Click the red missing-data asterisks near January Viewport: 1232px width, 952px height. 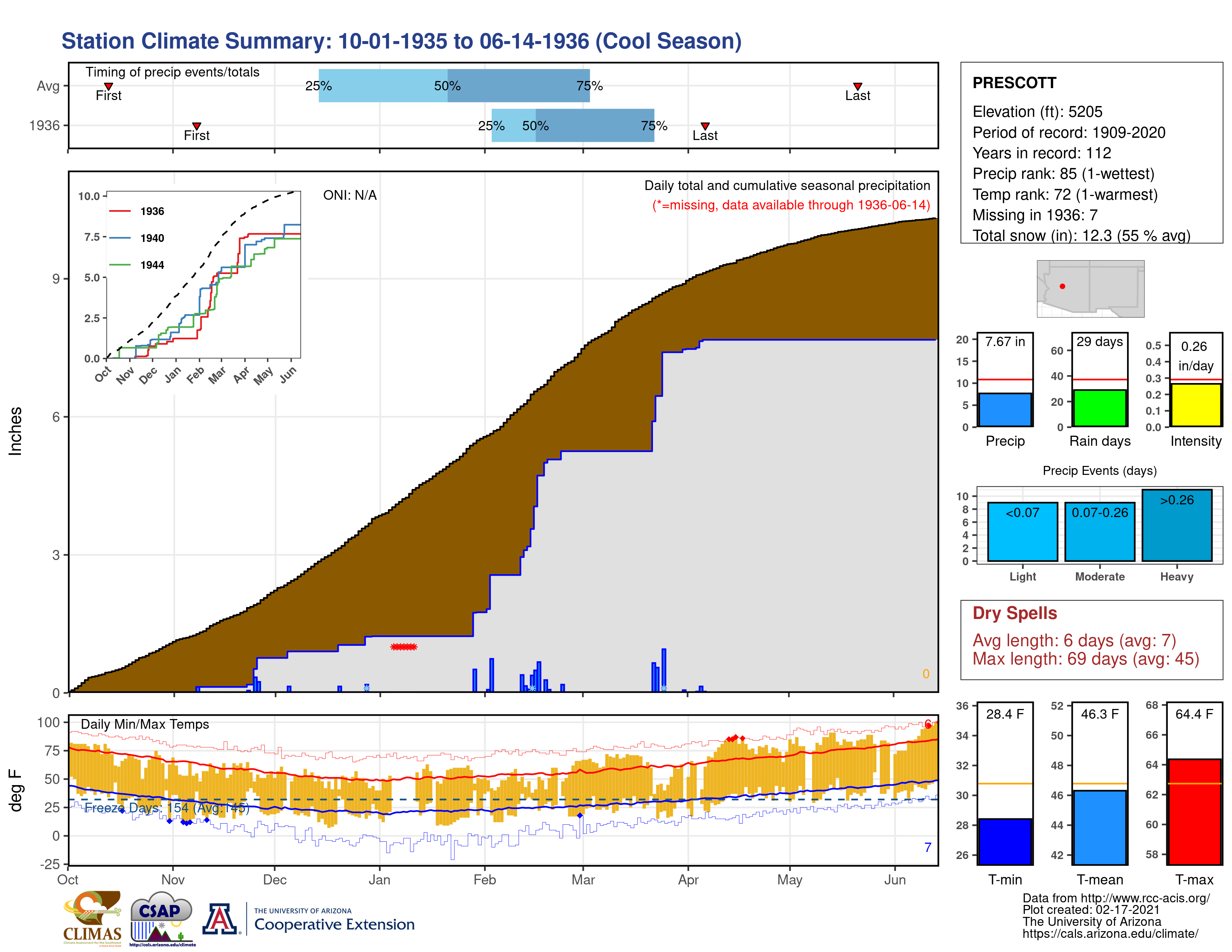point(404,647)
